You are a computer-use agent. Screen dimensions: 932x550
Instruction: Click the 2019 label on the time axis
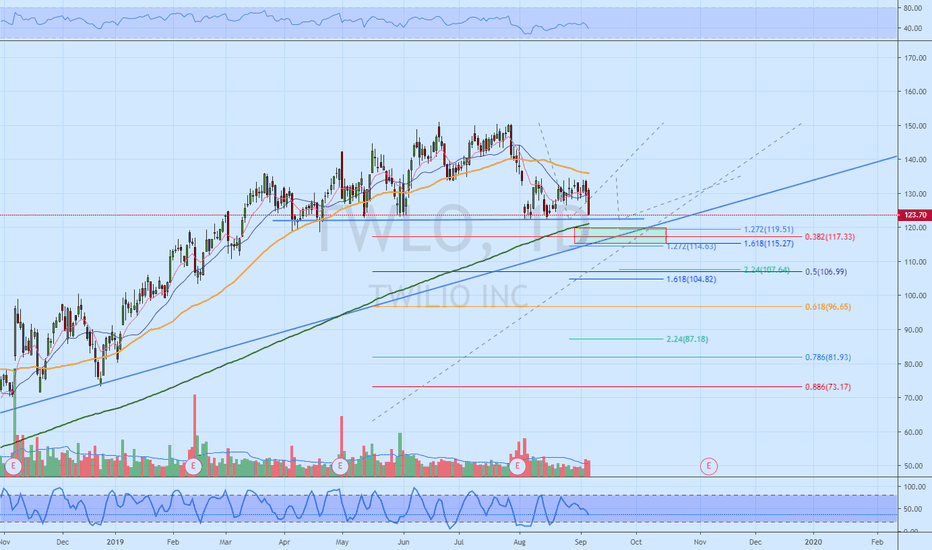(x=115, y=542)
